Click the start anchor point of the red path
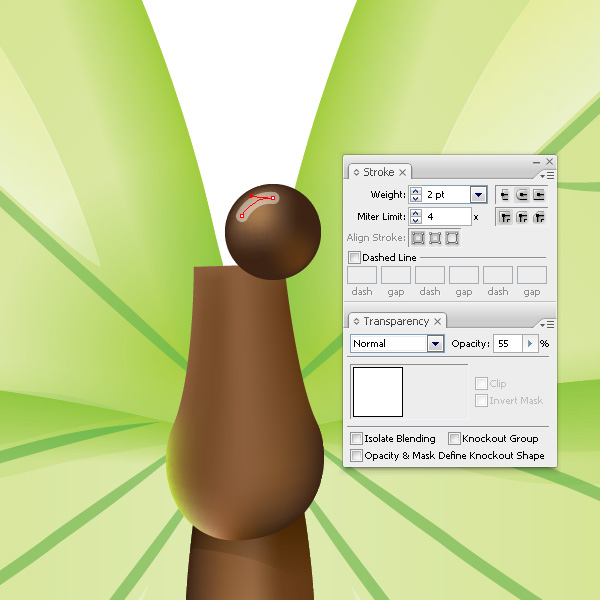The image size is (600, 600). (242, 216)
